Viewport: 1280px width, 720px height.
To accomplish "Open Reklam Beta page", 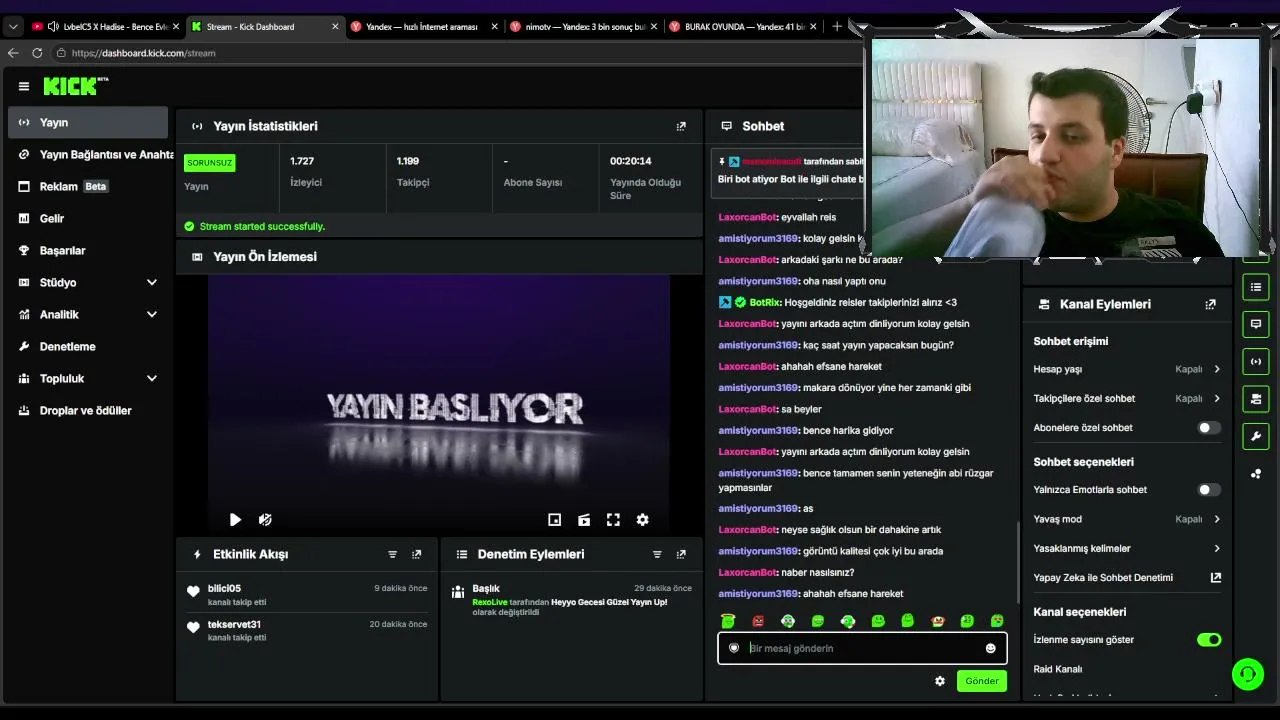I will [89, 187].
